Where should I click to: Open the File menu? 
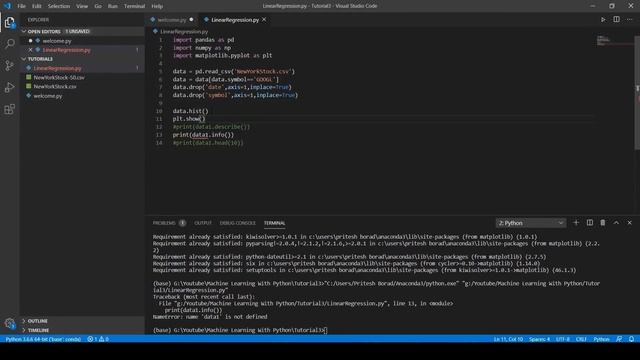(22, 6)
